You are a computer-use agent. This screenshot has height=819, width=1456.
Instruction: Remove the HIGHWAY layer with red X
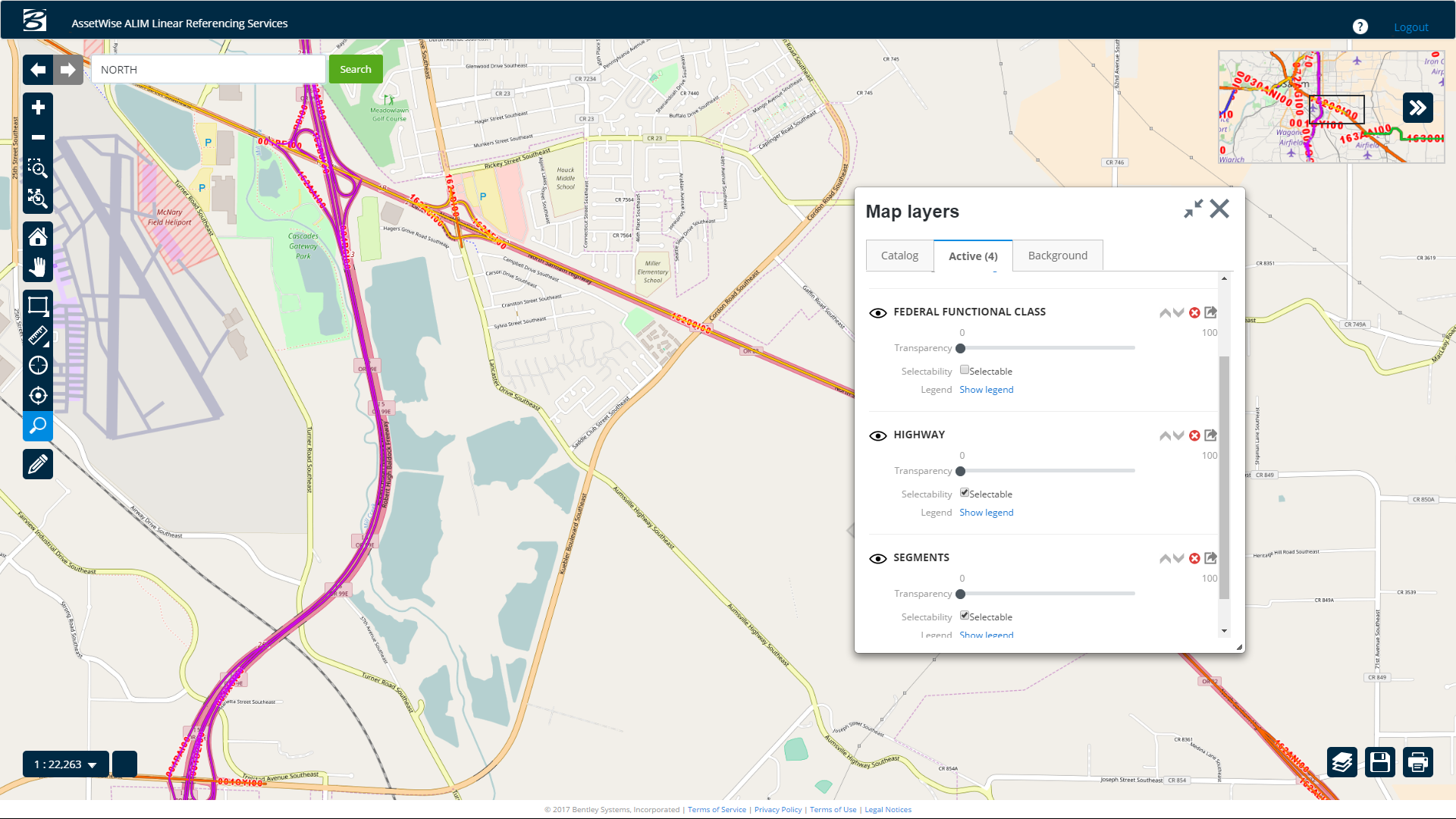[x=1194, y=435]
